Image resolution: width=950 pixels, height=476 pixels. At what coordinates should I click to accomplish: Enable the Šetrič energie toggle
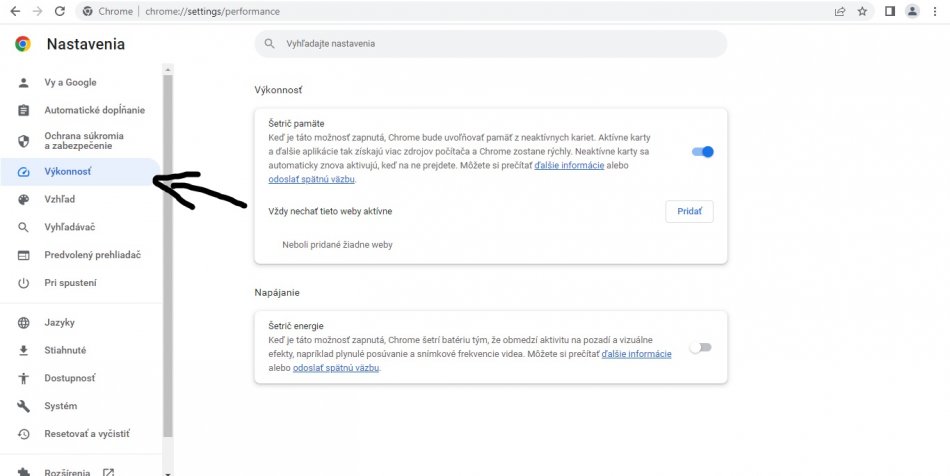701,347
